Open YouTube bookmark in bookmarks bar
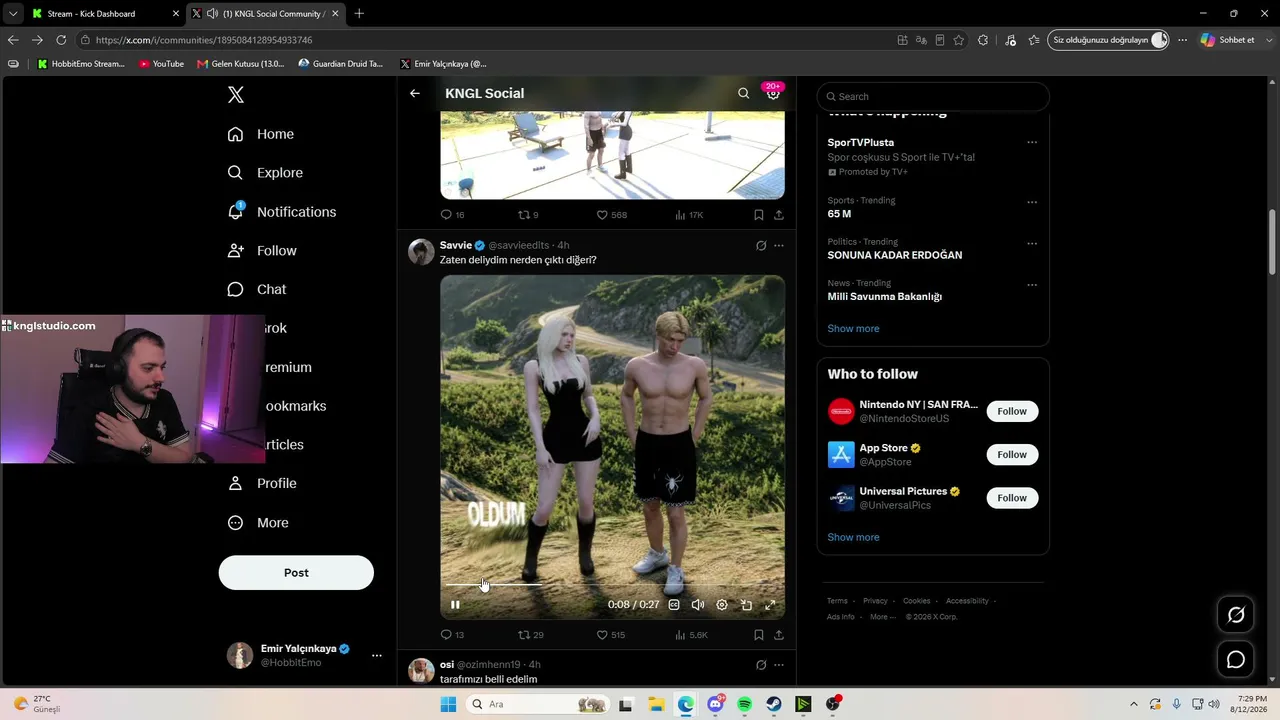This screenshot has height=720, width=1280. (x=161, y=64)
